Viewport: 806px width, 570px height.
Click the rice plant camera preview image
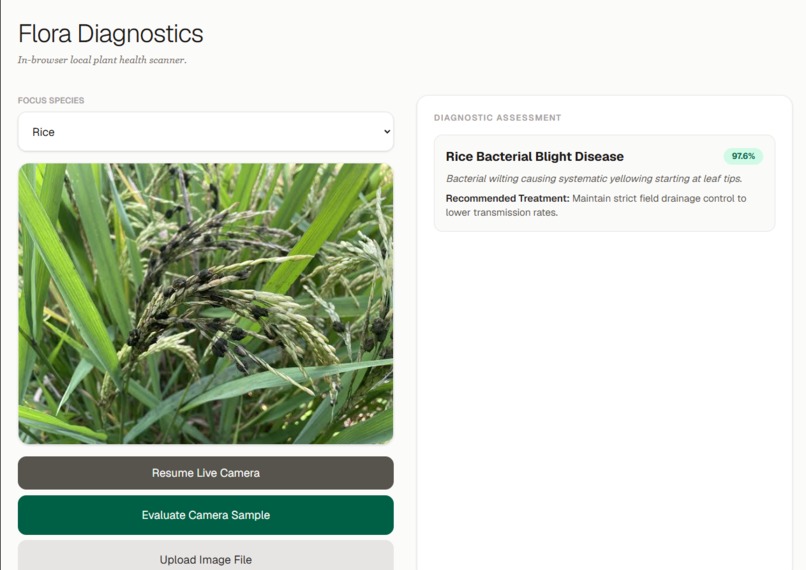pos(206,304)
